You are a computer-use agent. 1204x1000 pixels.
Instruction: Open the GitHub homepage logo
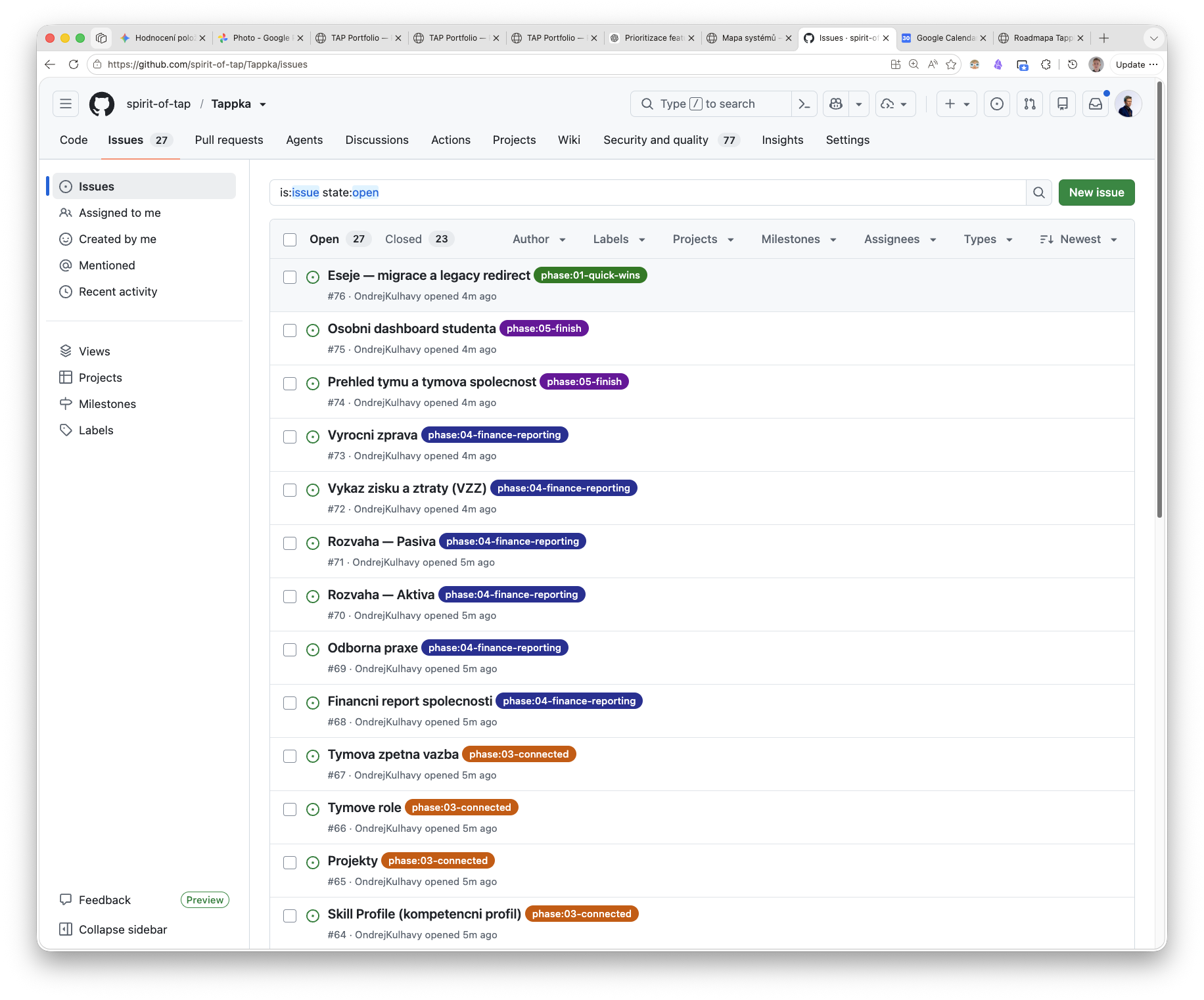coord(102,104)
